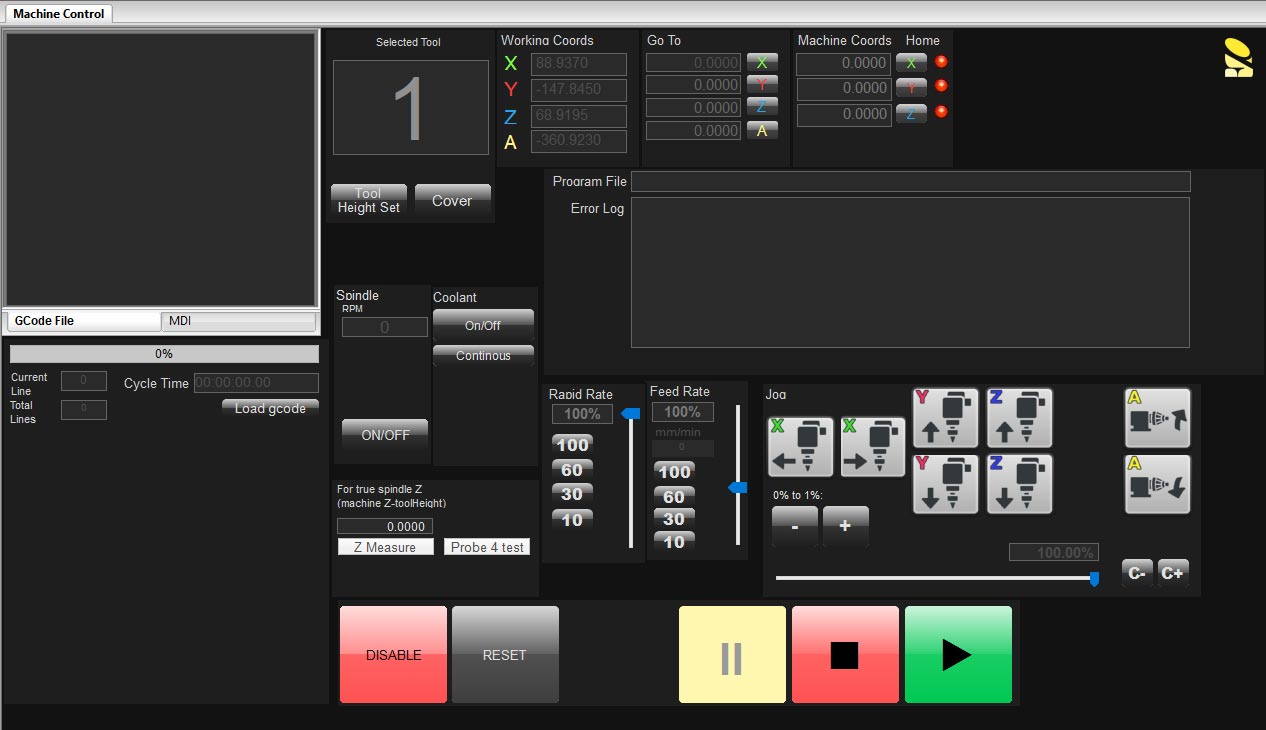The width and height of the screenshot is (1266, 730).
Task: Stop the program with the red stop button
Action: 845,655
